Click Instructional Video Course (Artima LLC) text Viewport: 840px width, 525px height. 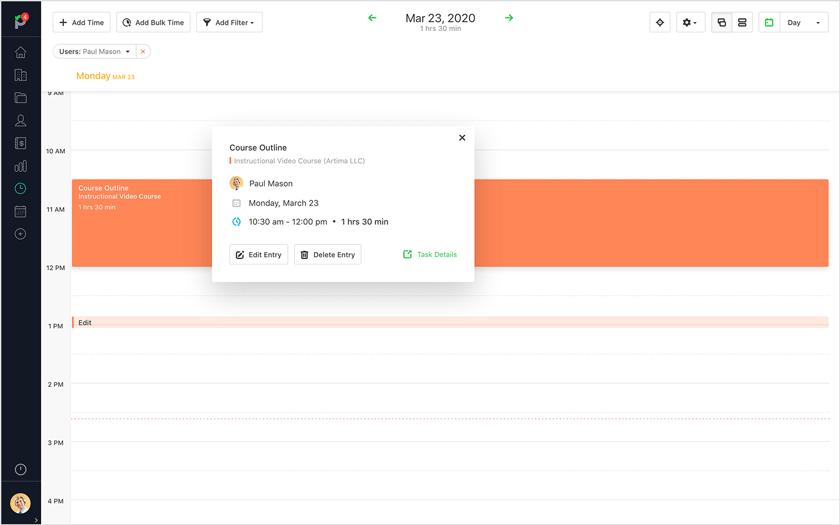pyautogui.click(x=299, y=161)
